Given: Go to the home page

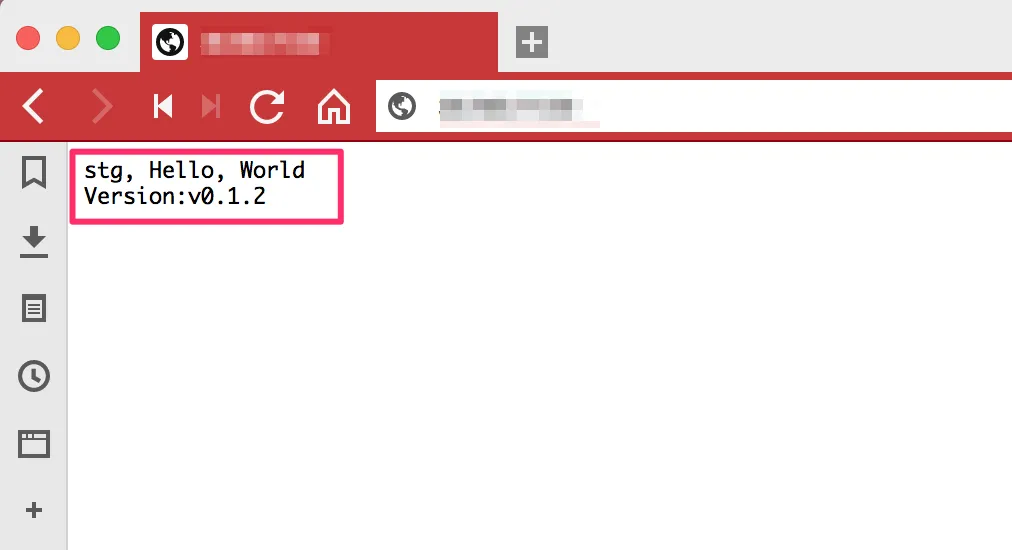Looking at the screenshot, I should click(x=334, y=107).
